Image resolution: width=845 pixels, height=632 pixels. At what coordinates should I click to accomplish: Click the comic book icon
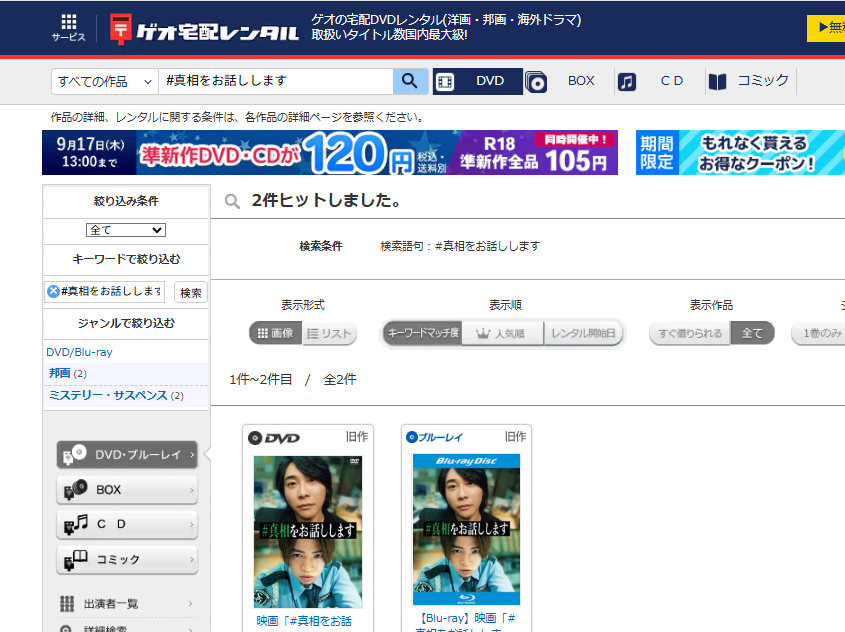pyautogui.click(x=717, y=82)
